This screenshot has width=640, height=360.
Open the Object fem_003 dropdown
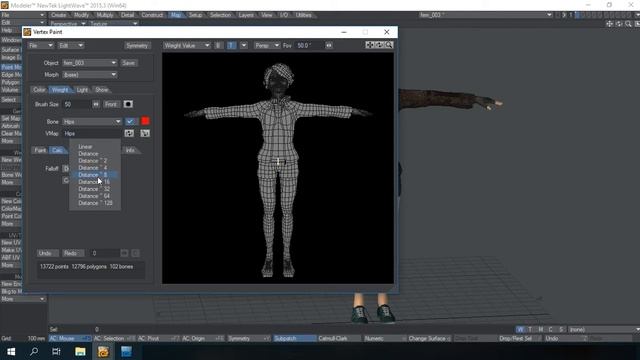coord(89,63)
